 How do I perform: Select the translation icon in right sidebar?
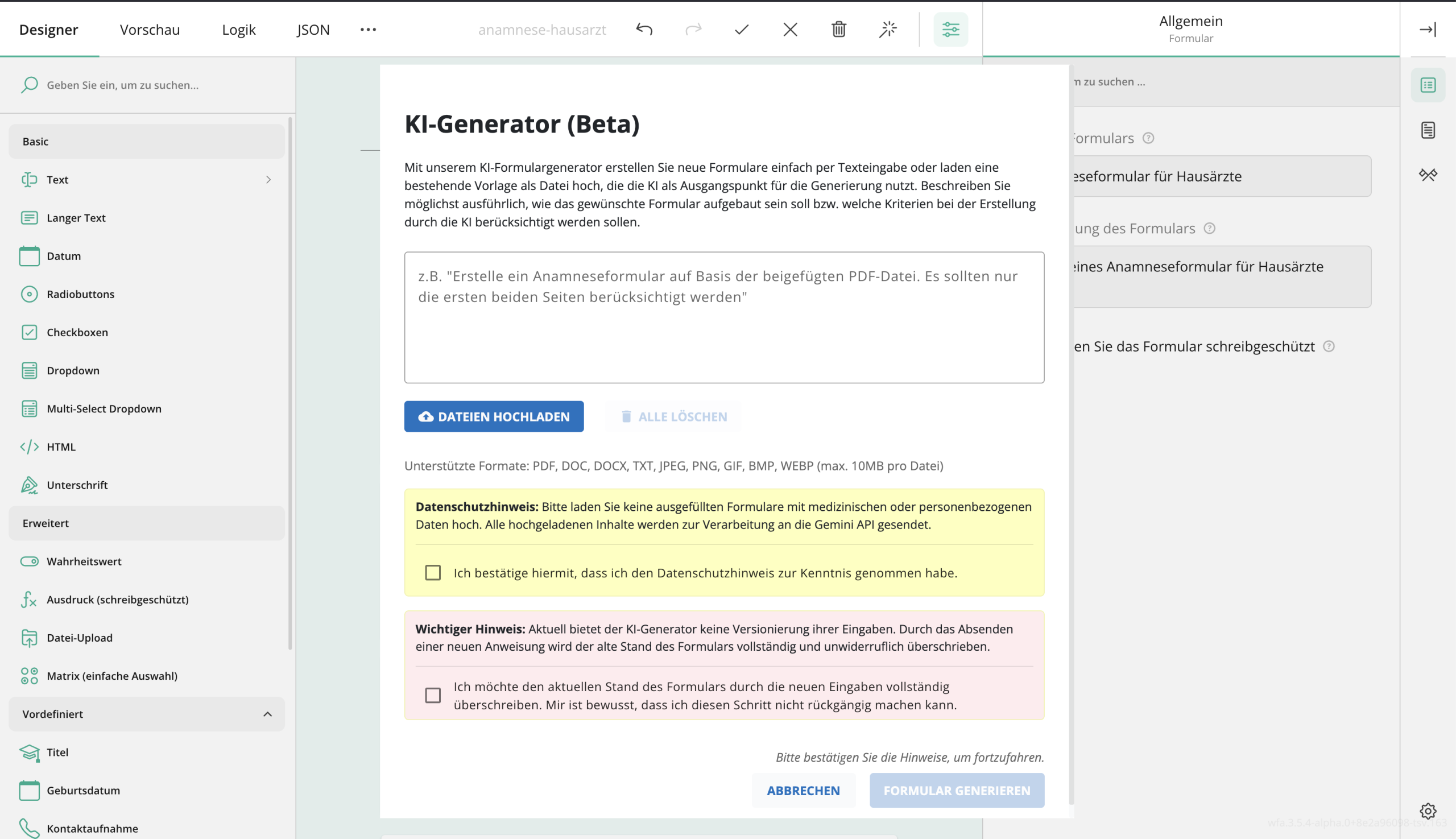1427,175
